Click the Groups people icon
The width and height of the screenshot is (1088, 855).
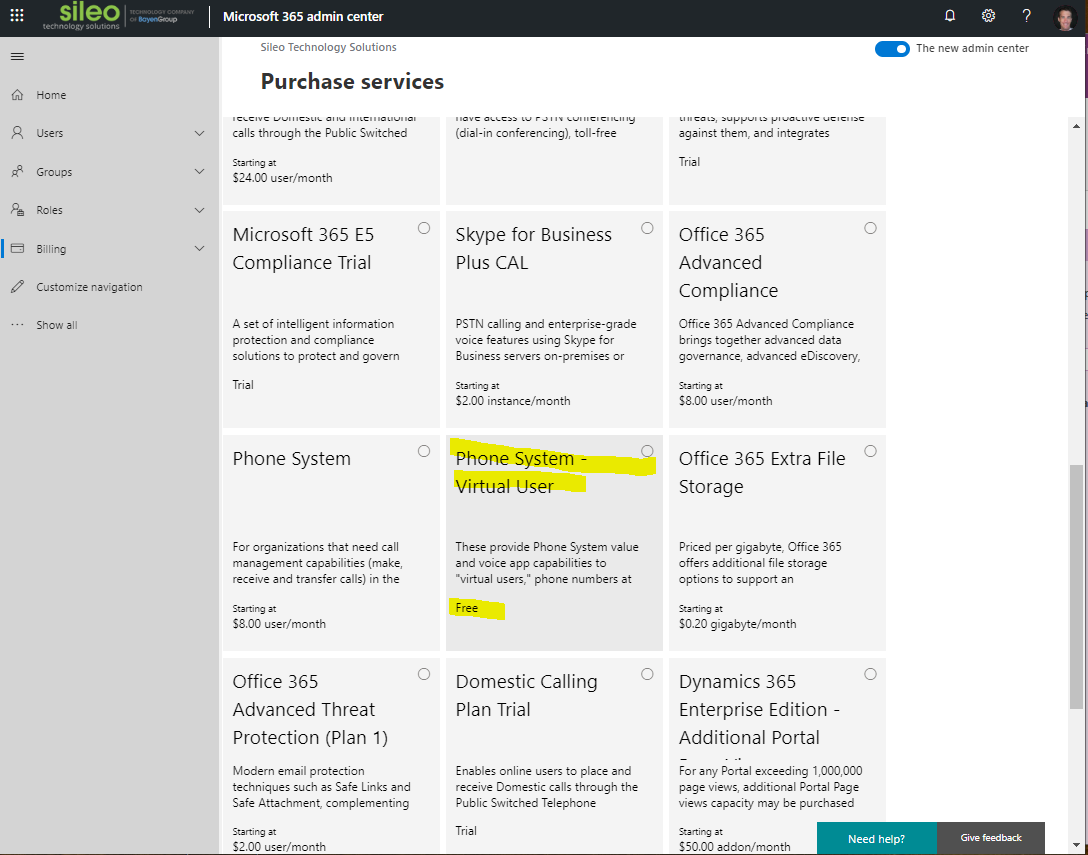(x=17, y=171)
